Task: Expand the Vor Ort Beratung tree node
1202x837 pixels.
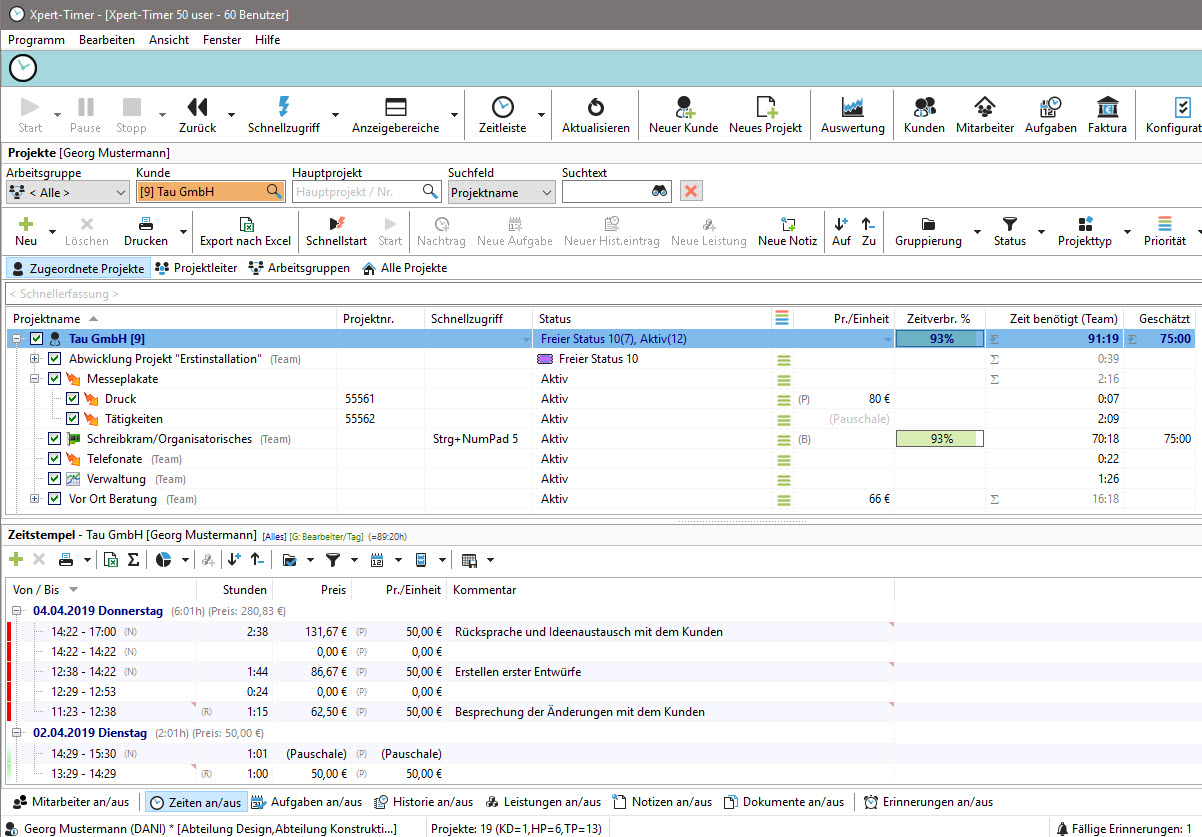Action: (x=34, y=499)
